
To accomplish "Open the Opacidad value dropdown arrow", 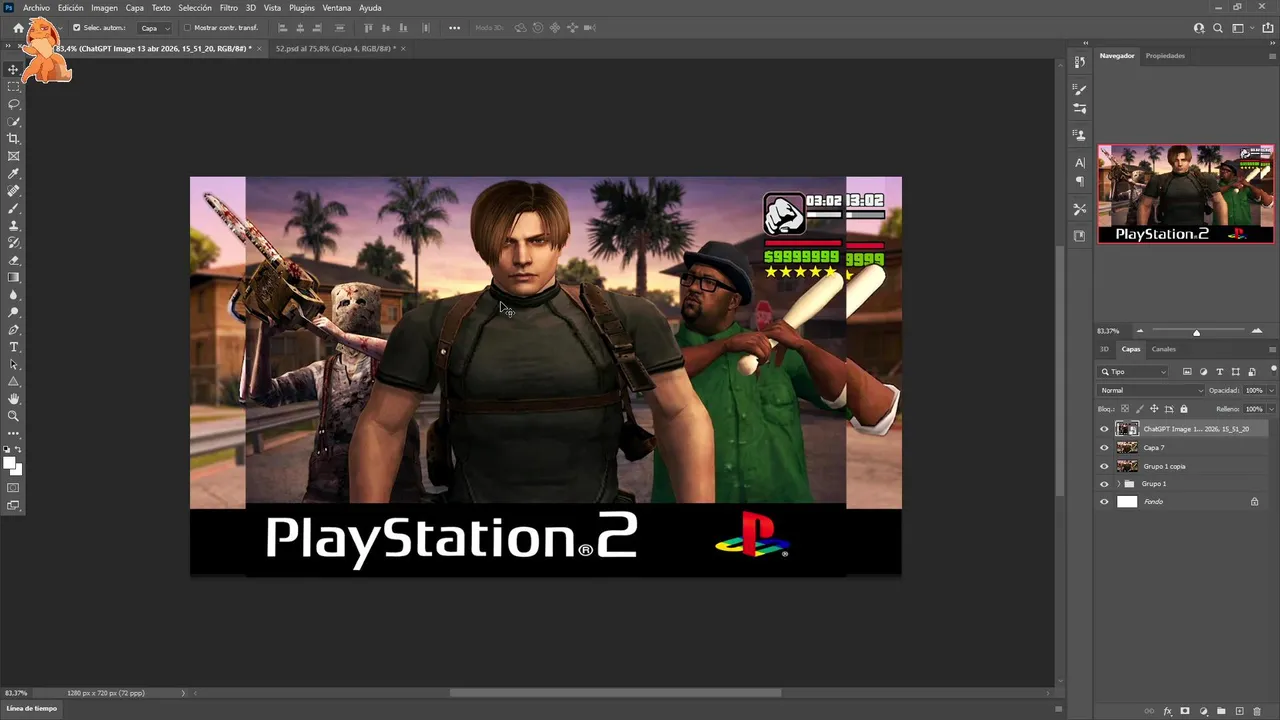I will 1271,390.
